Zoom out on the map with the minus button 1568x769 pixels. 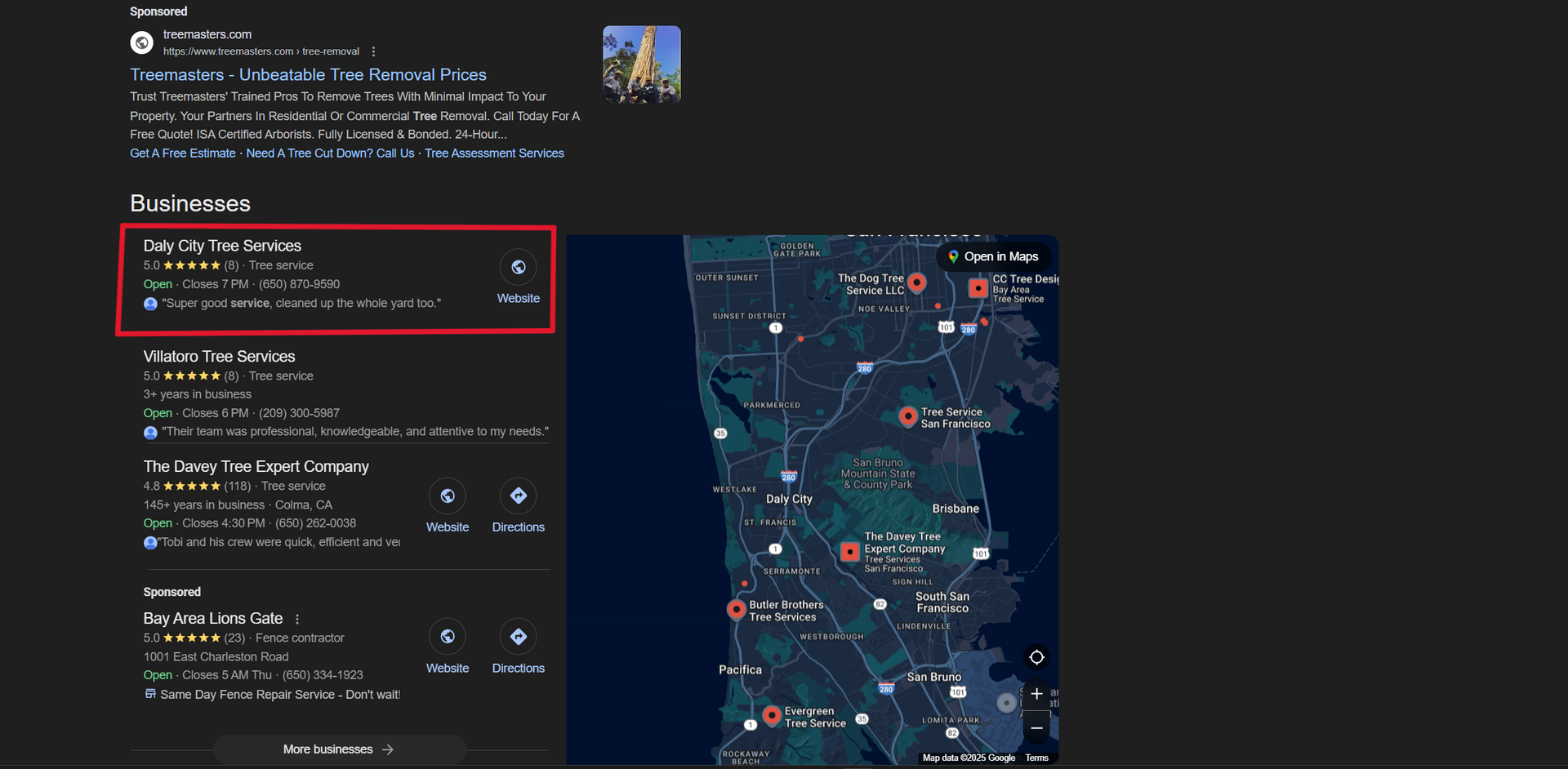(x=1036, y=727)
